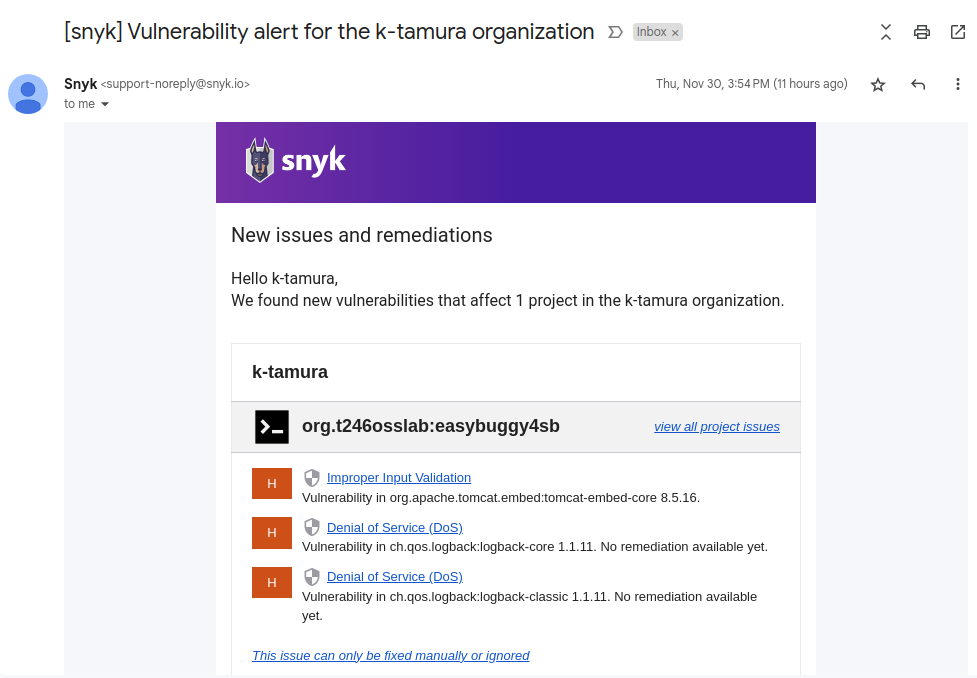
Task: Open the 'view all project issues' link
Action: coord(716,426)
